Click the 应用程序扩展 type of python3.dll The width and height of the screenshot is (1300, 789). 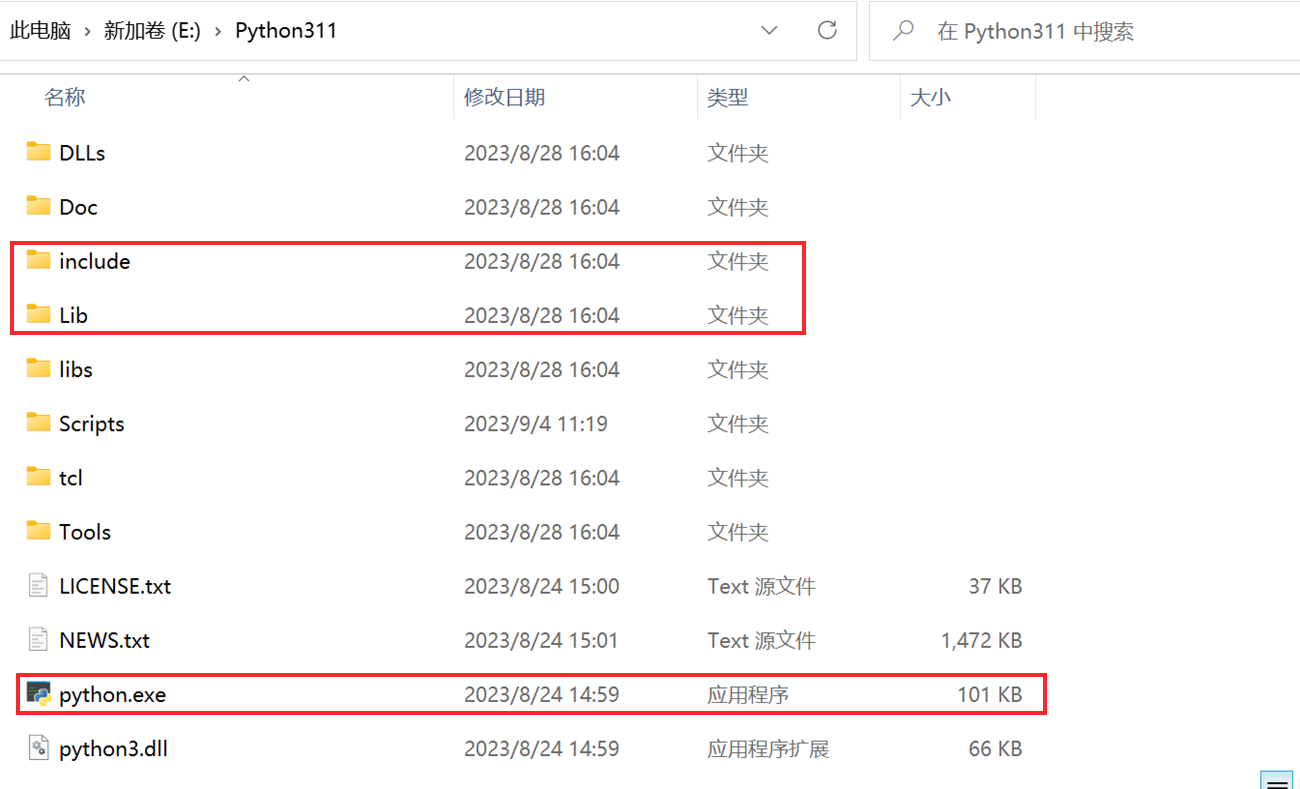tap(768, 748)
